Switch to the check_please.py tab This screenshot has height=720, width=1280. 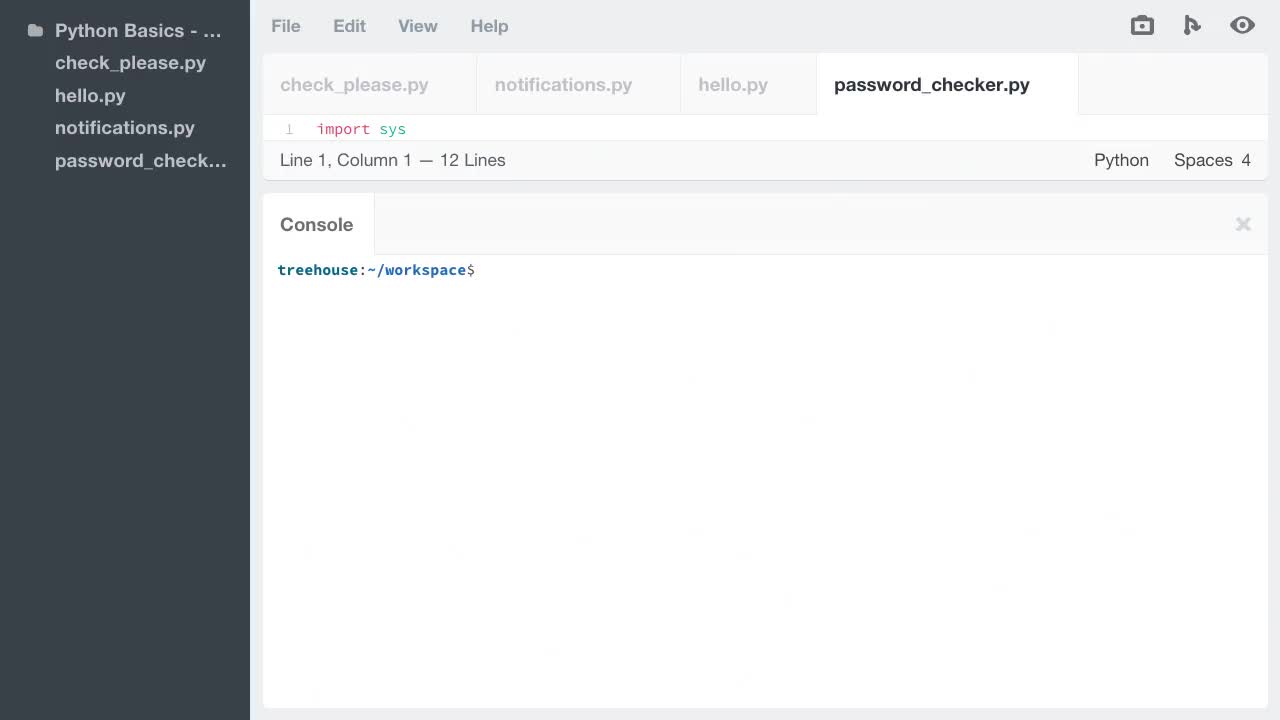pyautogui.click(x=354, y=85)
